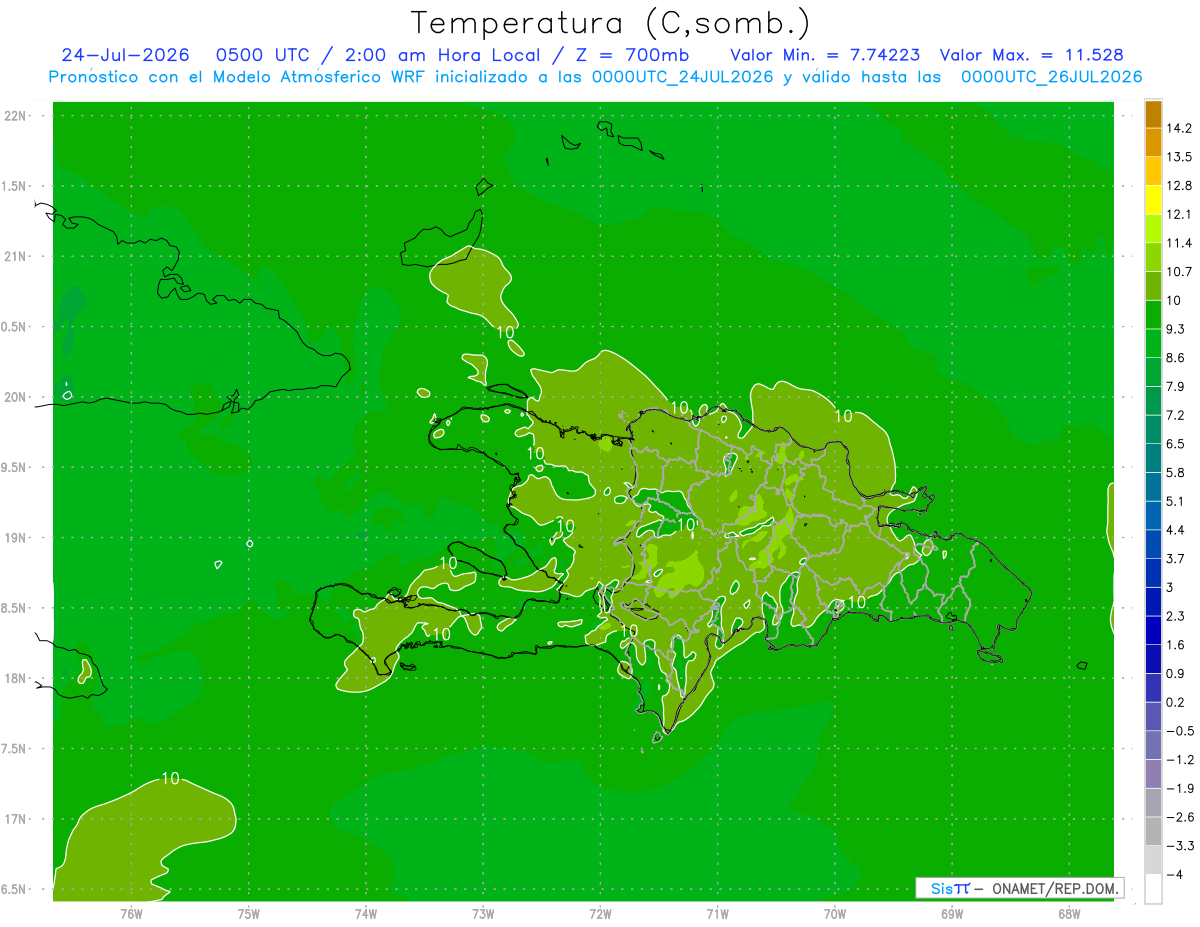Pick the olive-green swatch between 10 and 10.7

pos(1153,286)
